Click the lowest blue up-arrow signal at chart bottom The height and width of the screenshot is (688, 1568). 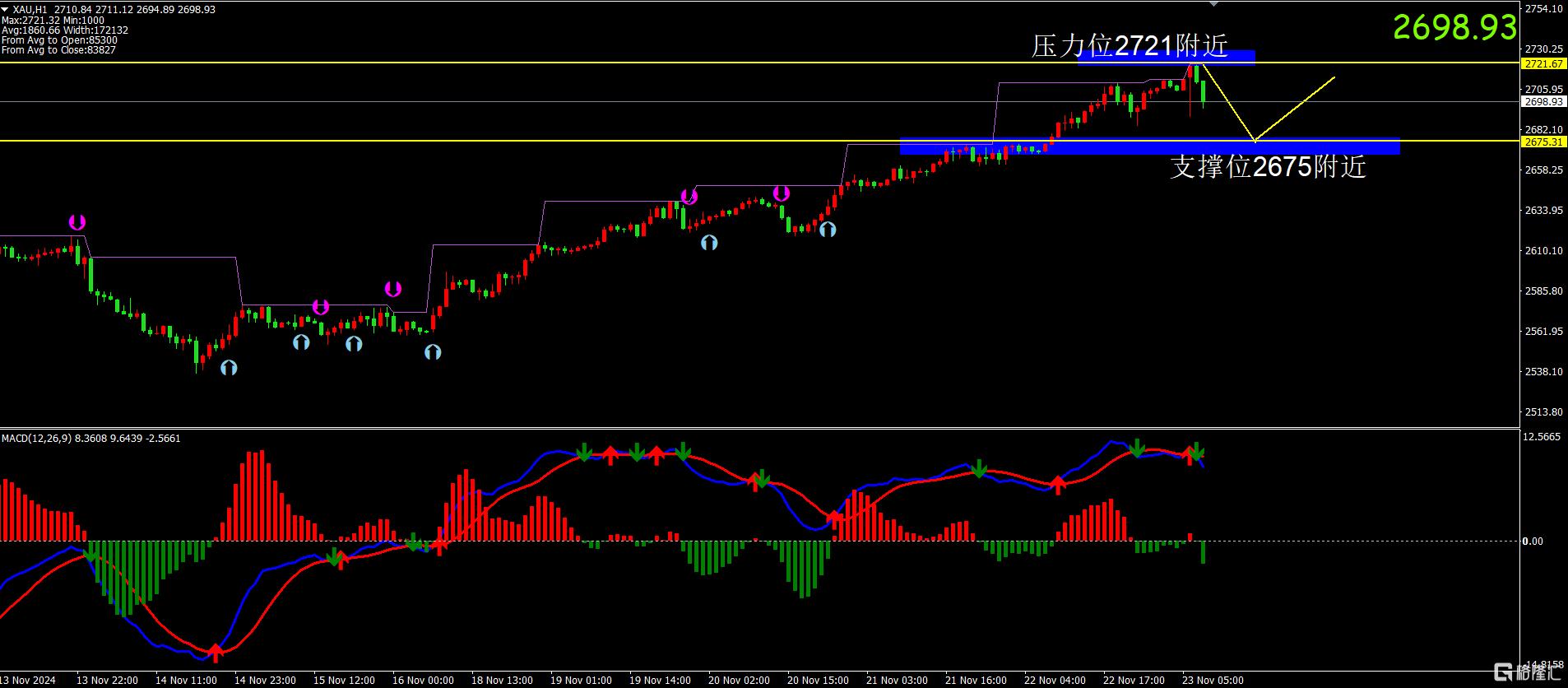click(229, 368)
